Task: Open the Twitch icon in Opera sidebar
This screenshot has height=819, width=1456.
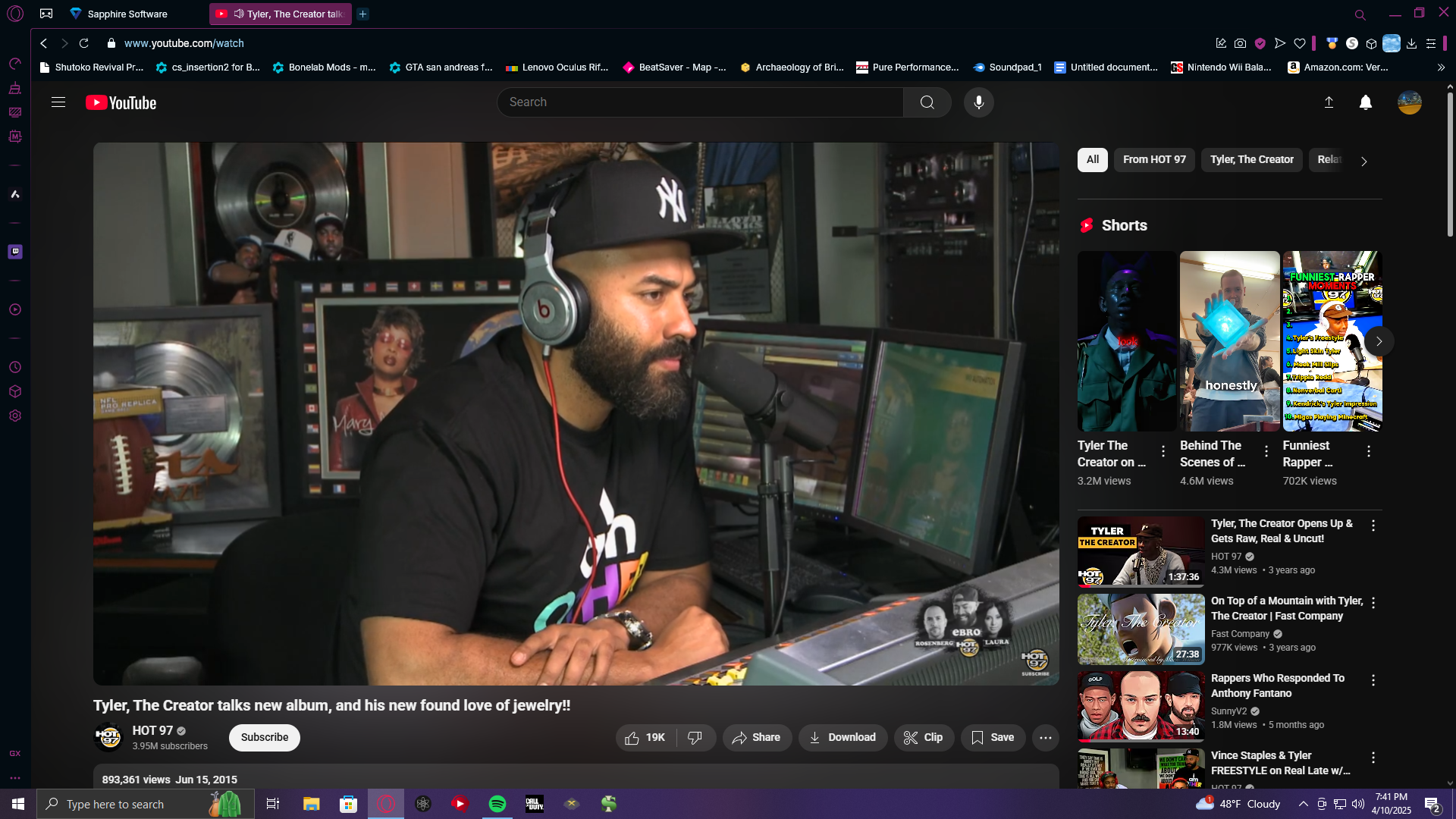Action: click(x=15, y=252)
